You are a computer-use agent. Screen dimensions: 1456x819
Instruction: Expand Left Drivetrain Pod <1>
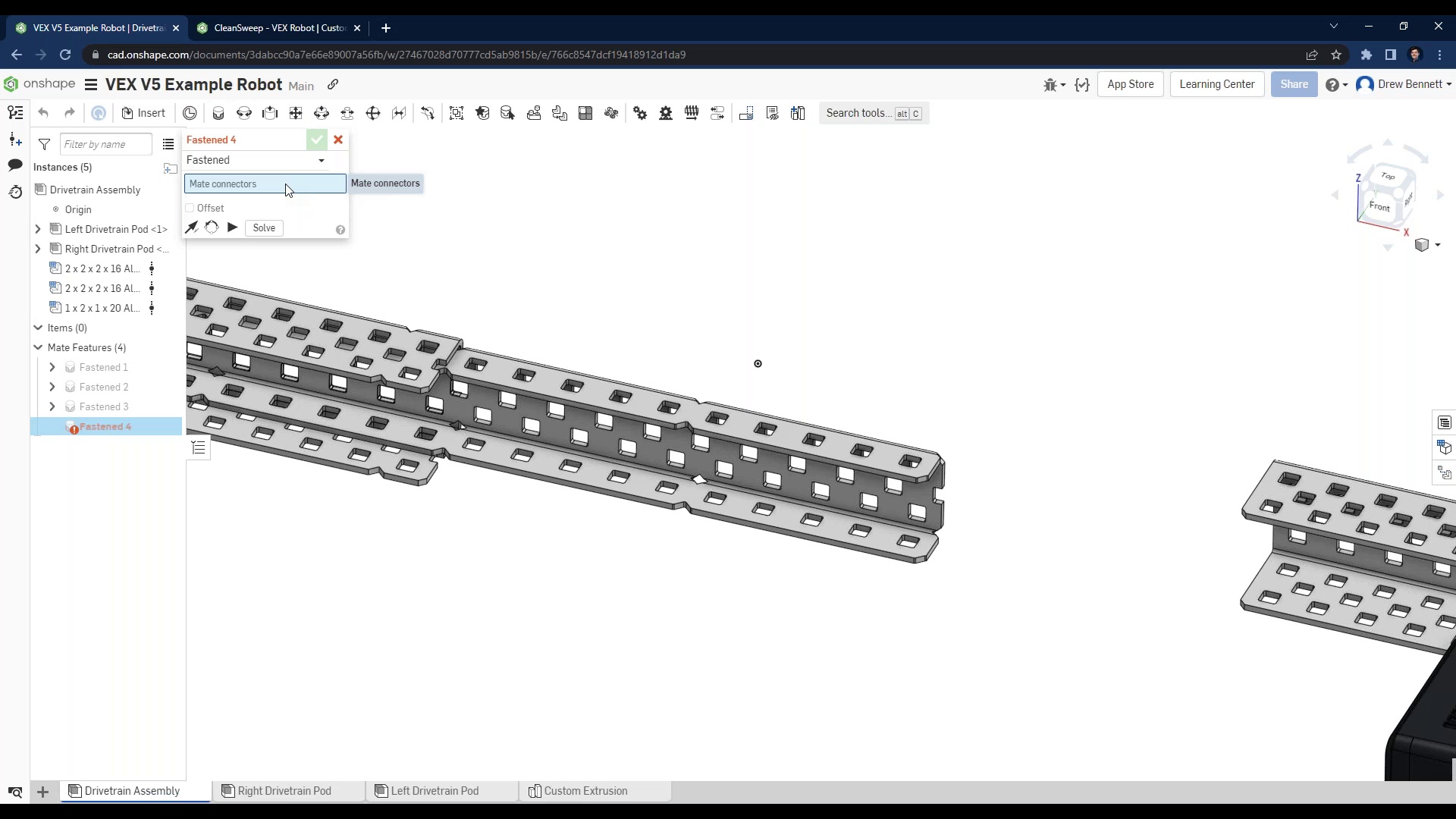coord(38,229)
